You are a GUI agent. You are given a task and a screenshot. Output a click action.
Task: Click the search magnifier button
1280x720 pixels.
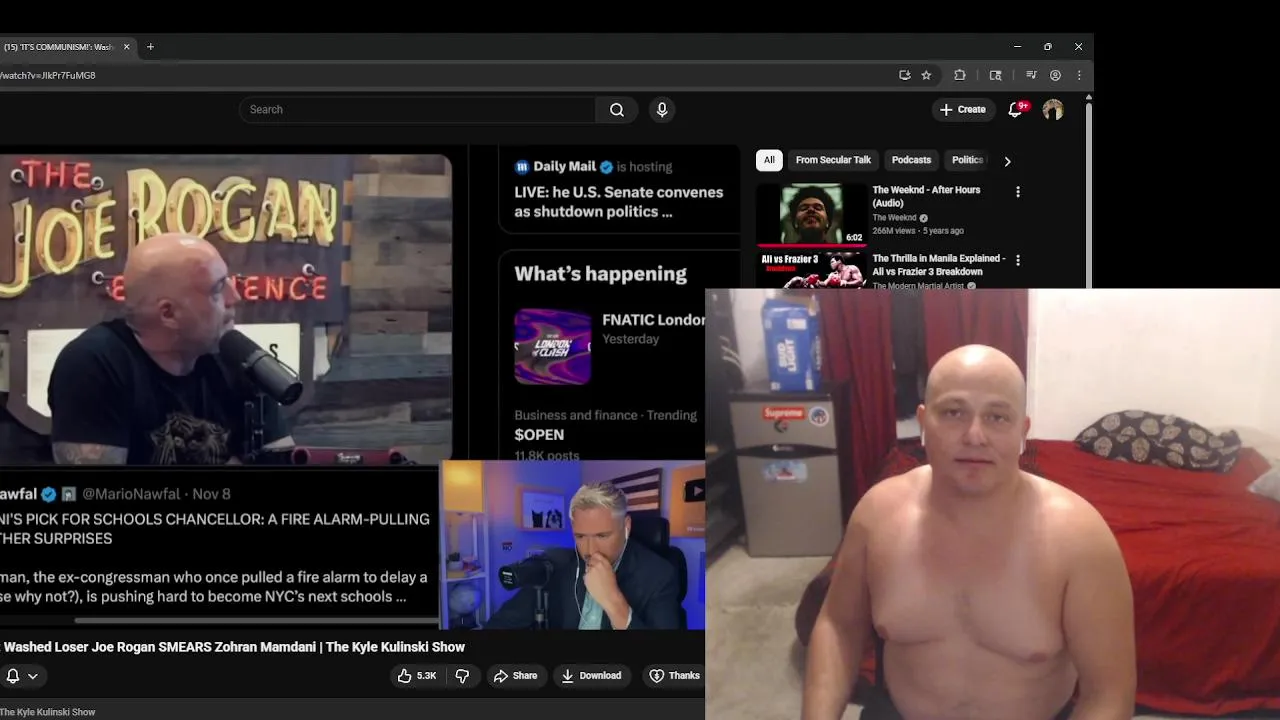[617, 110]
